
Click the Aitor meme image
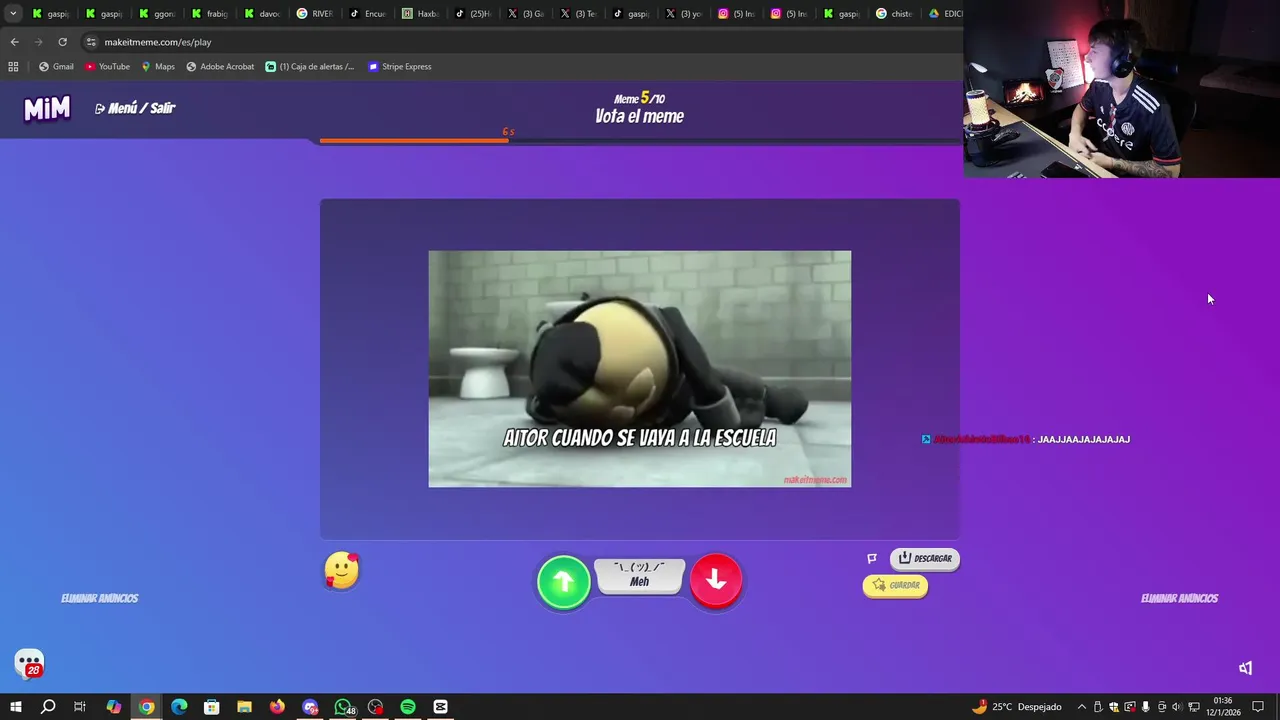point(640,369)
